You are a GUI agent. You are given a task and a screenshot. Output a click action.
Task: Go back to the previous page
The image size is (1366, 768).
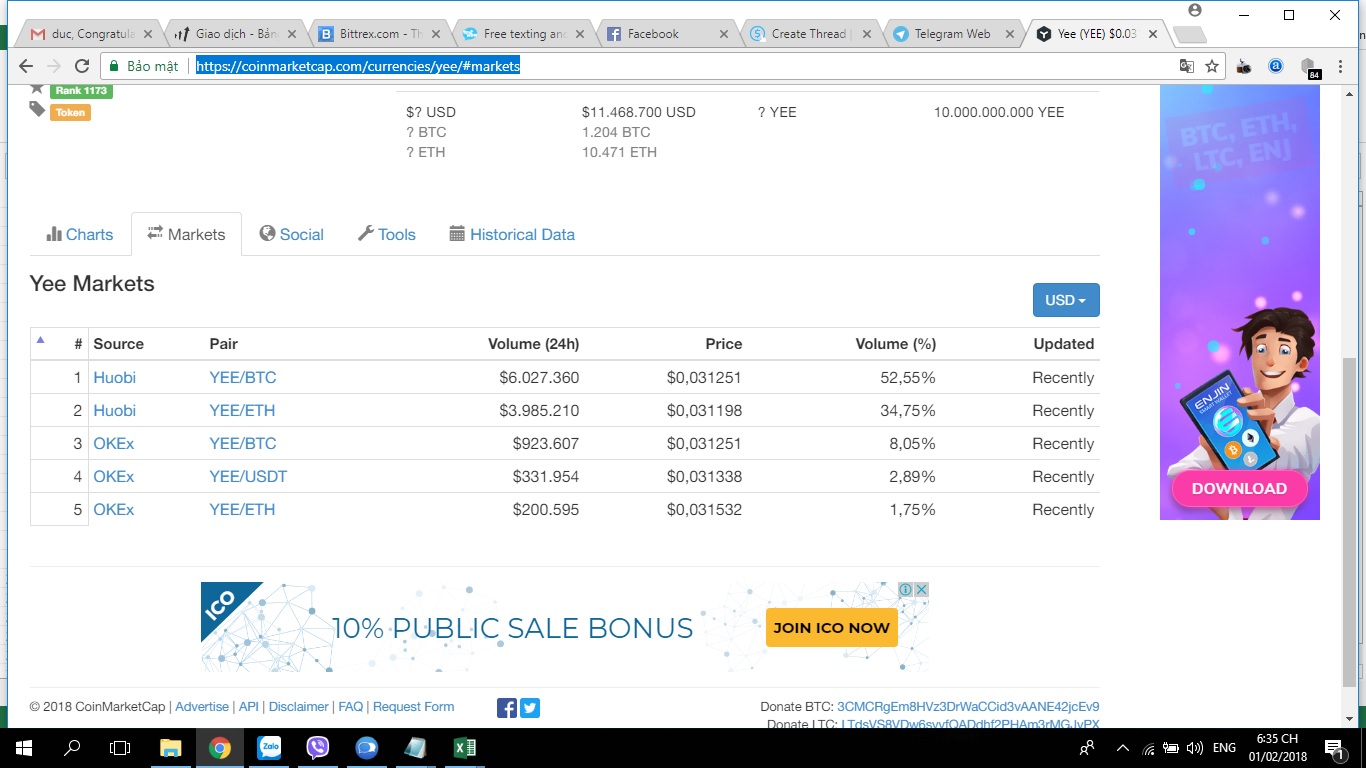[25, 66]
